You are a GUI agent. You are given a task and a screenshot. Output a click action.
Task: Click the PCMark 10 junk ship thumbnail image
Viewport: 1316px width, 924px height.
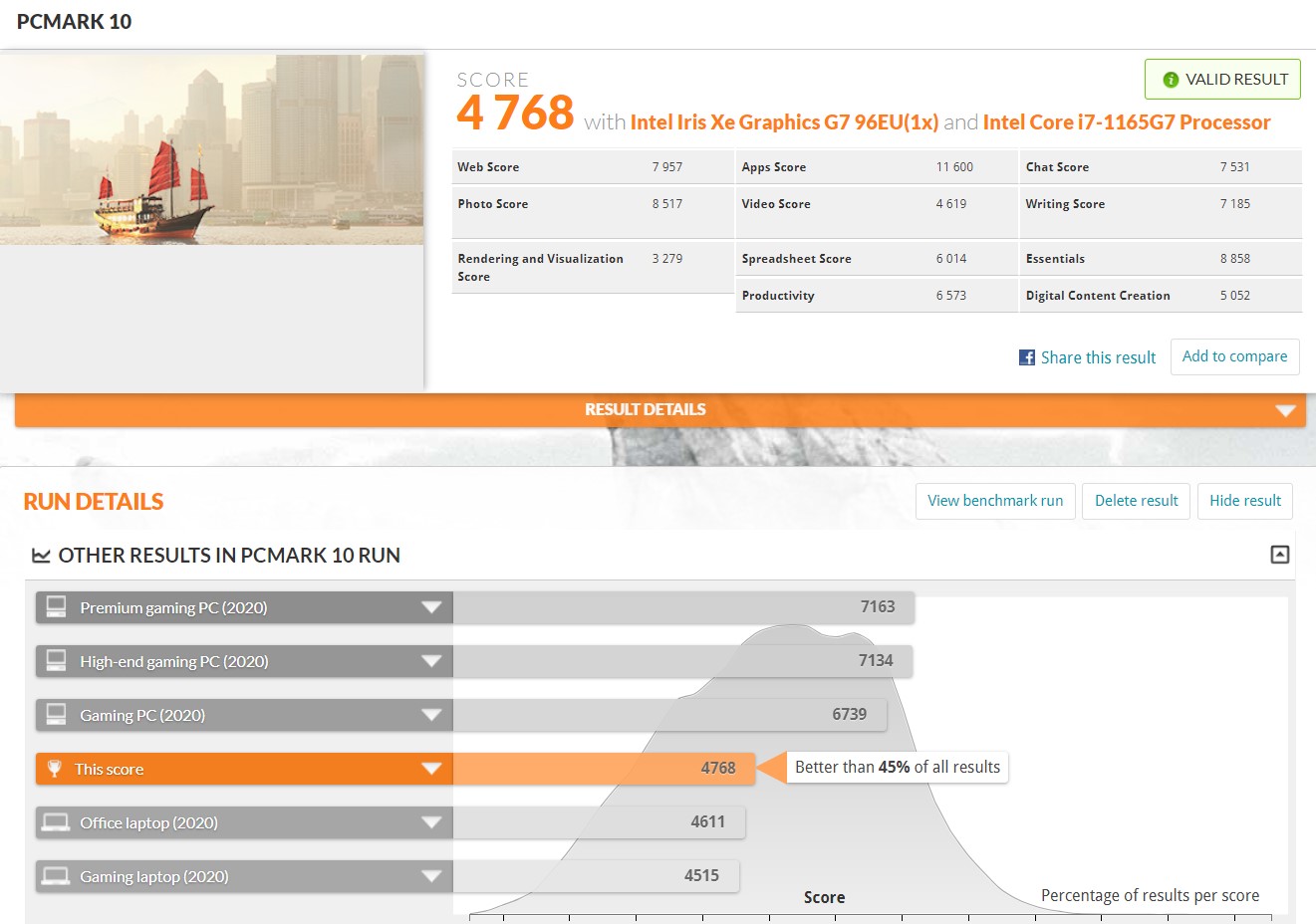tap(211, 149)
